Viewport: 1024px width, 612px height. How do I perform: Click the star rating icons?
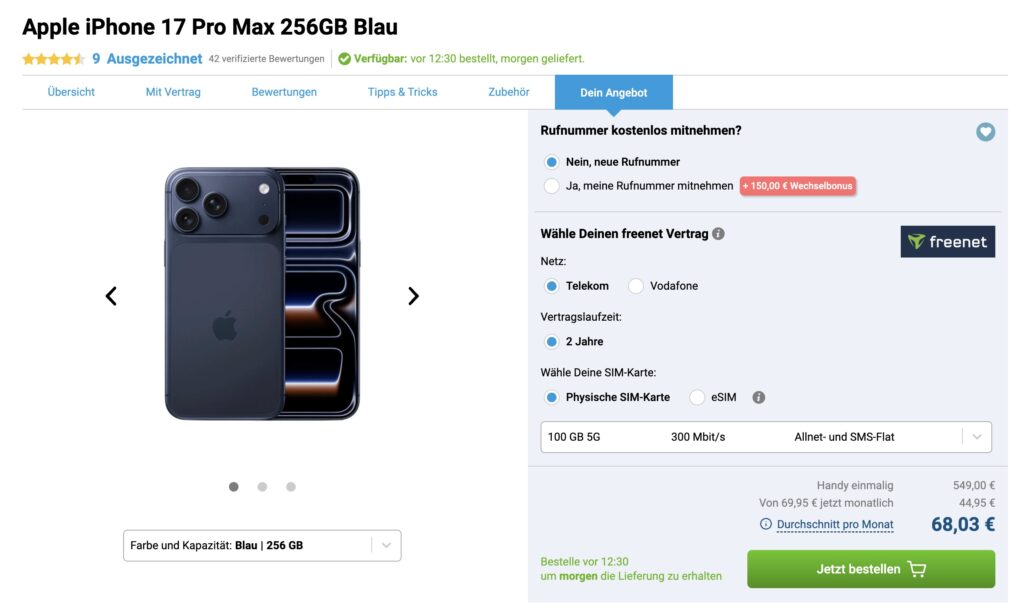tap(53, 59)
